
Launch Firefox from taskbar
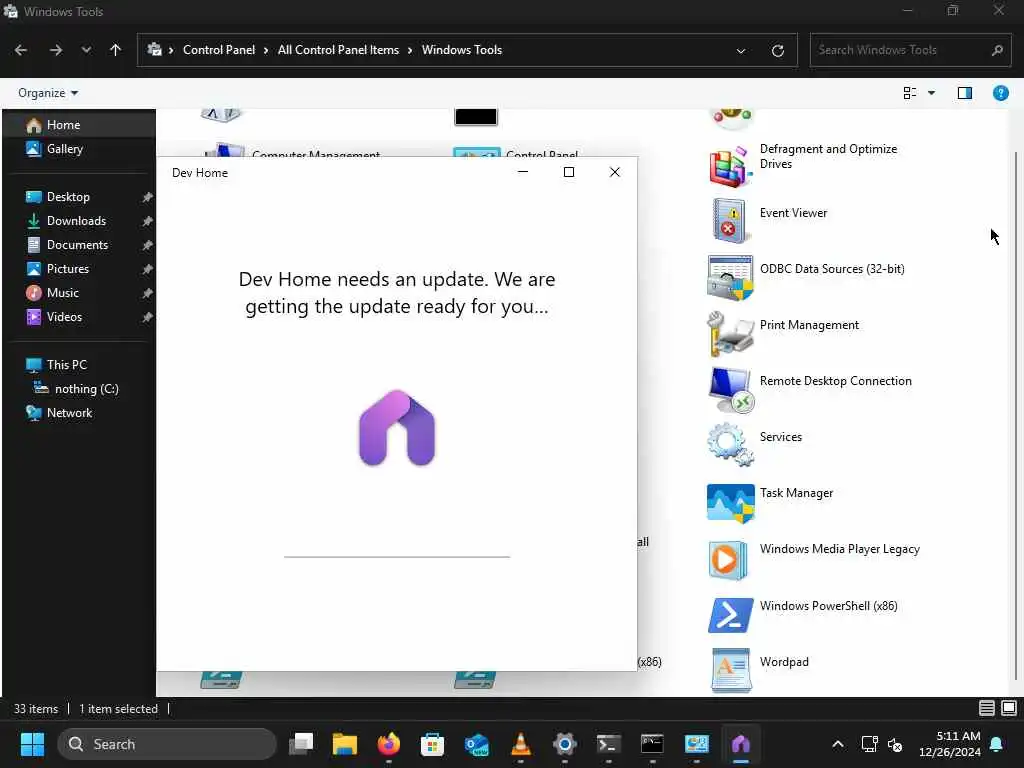pyautogui.click(x=389, y=744)
